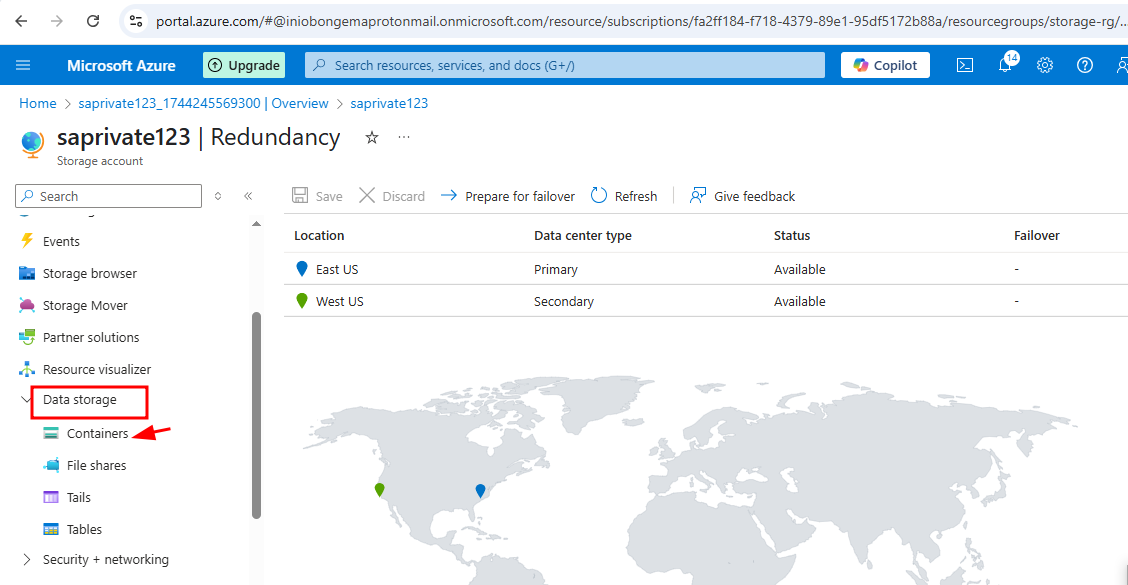Click Prepare for failover

508,196
